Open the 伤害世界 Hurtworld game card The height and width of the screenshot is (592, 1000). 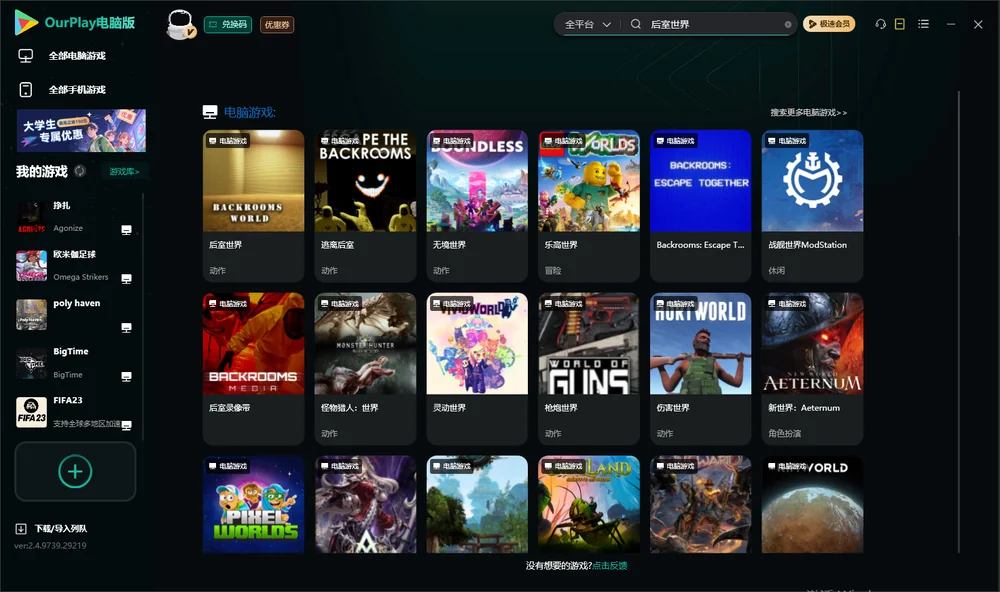coord(701,368)
